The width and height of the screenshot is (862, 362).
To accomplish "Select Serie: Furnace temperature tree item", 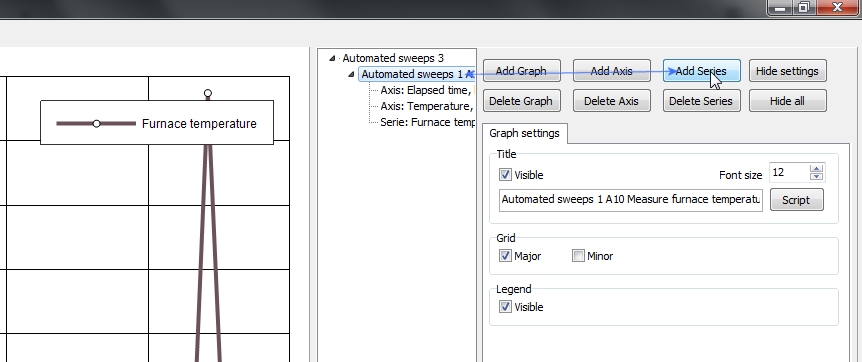I will [x=427, y=122].
